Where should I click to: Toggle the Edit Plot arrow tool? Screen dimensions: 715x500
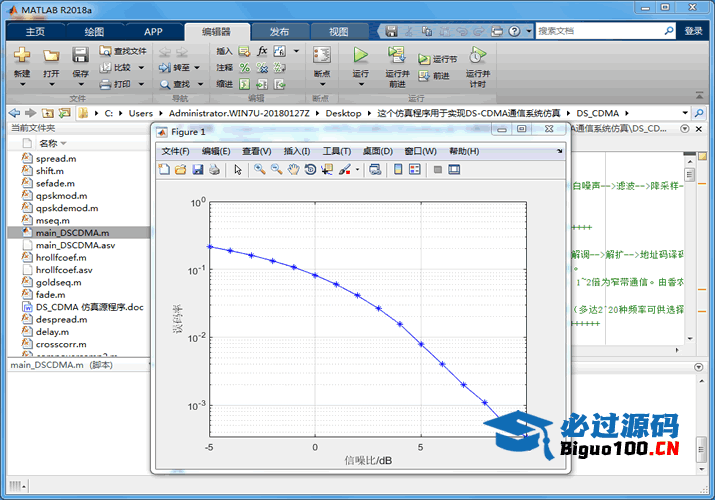tap(238, 170)
